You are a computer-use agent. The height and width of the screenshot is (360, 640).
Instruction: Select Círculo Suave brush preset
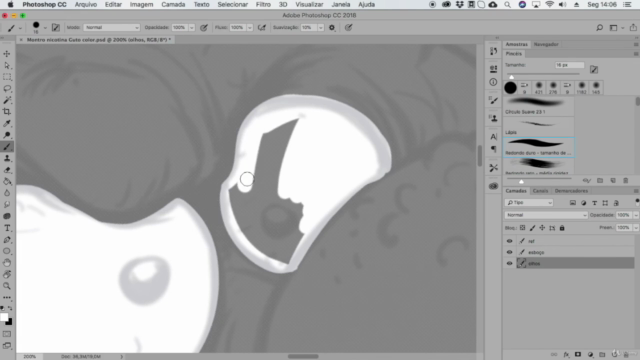(538, 106)
